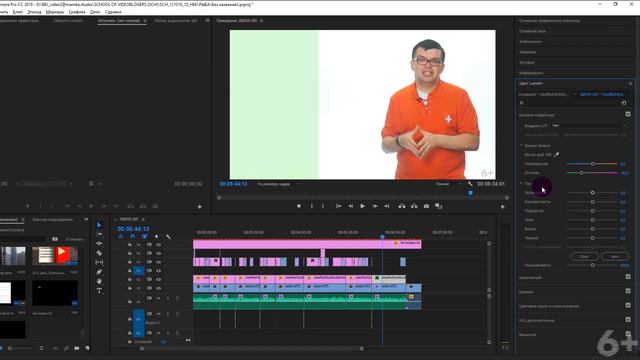This screenshot has height=360, width=640.
Task: Click Add Marker in the Program monitor
Action: [x=299, y=207]
